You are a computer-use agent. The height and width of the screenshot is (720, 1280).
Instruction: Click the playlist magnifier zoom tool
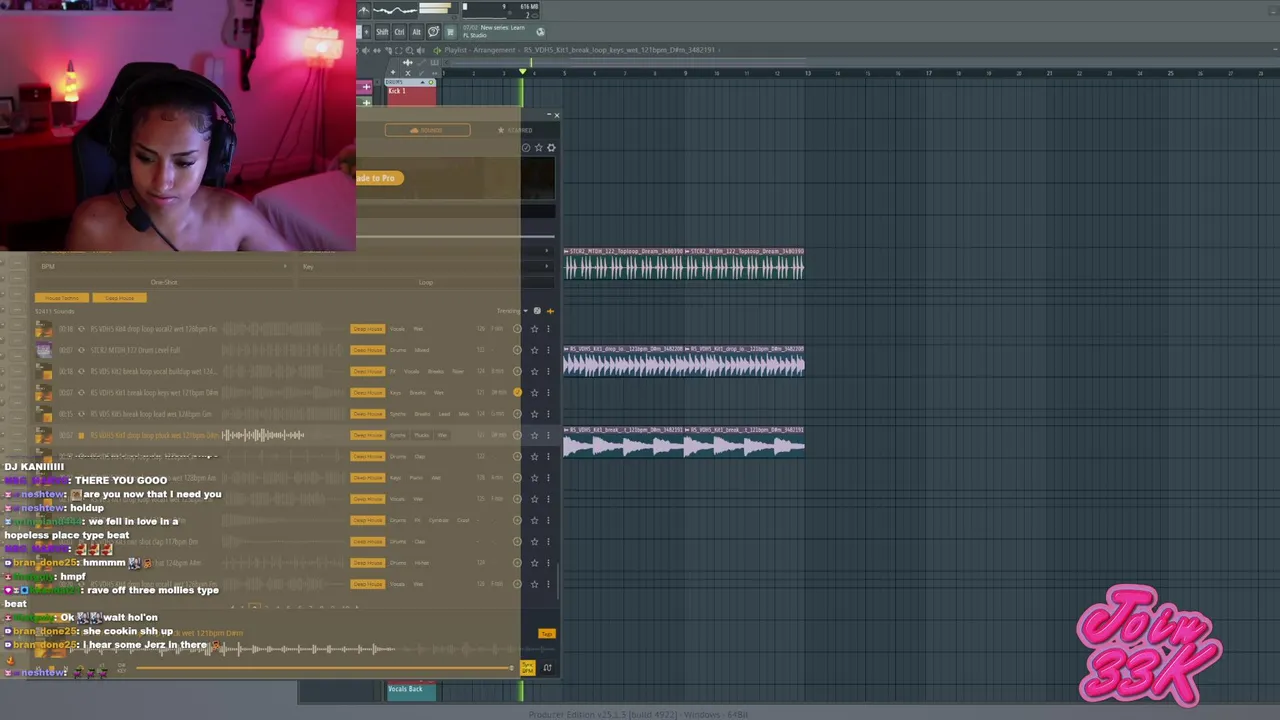click(409, 50)
